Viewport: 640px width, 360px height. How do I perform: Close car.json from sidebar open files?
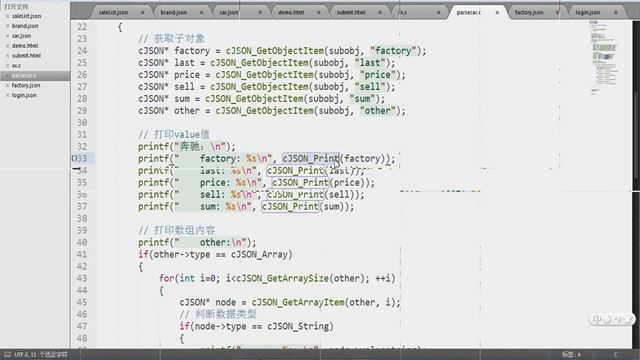tap(7, 36)
